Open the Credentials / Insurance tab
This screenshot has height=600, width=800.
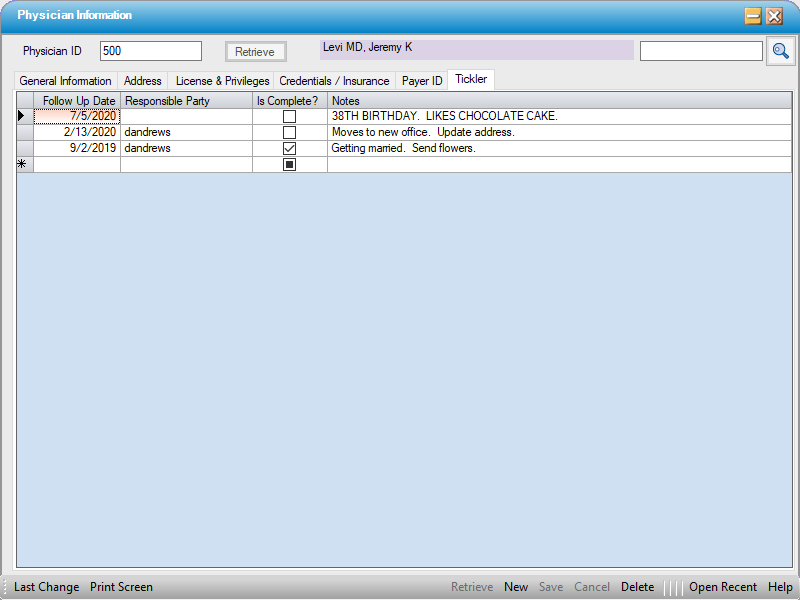pyautogui.click(x=334, y=81)
